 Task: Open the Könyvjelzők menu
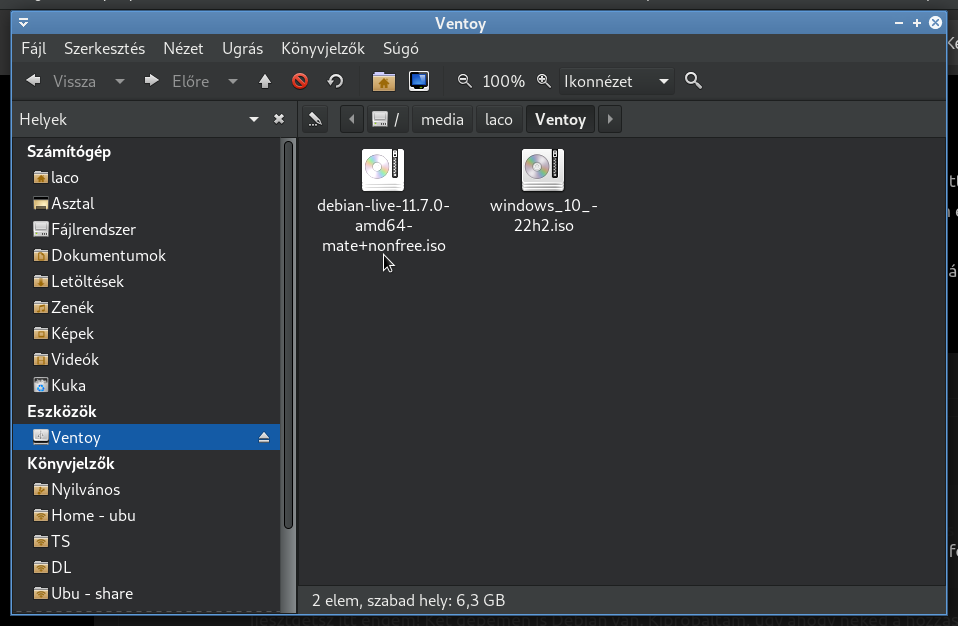323,49
